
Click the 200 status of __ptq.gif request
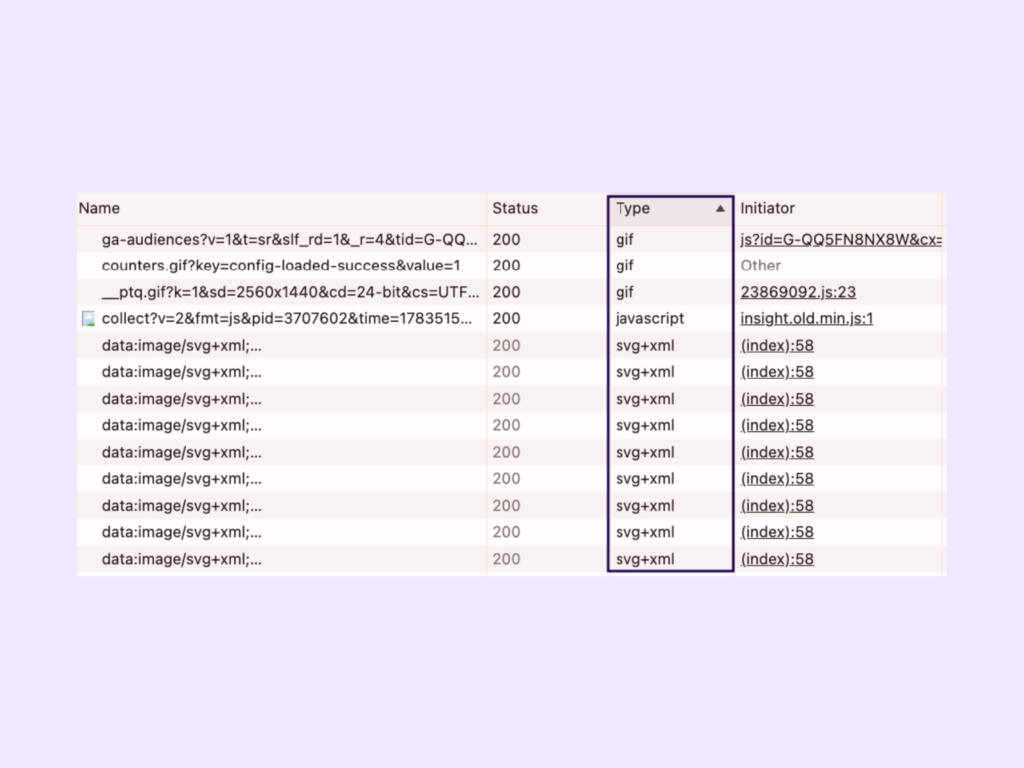[506, 293]
